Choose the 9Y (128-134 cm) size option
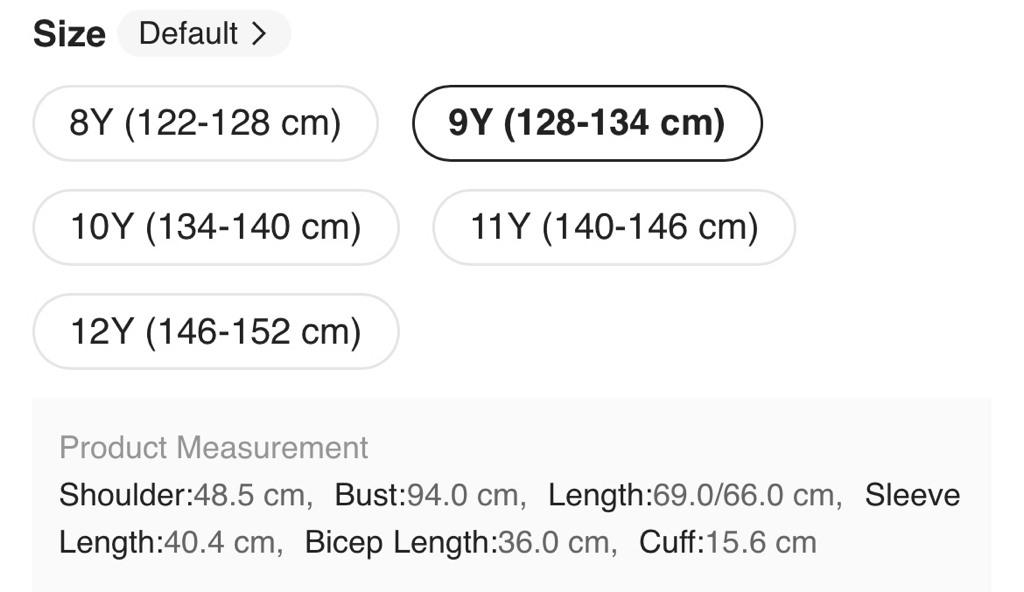This screenshot has width=1024, height=592. click(587, 123)
